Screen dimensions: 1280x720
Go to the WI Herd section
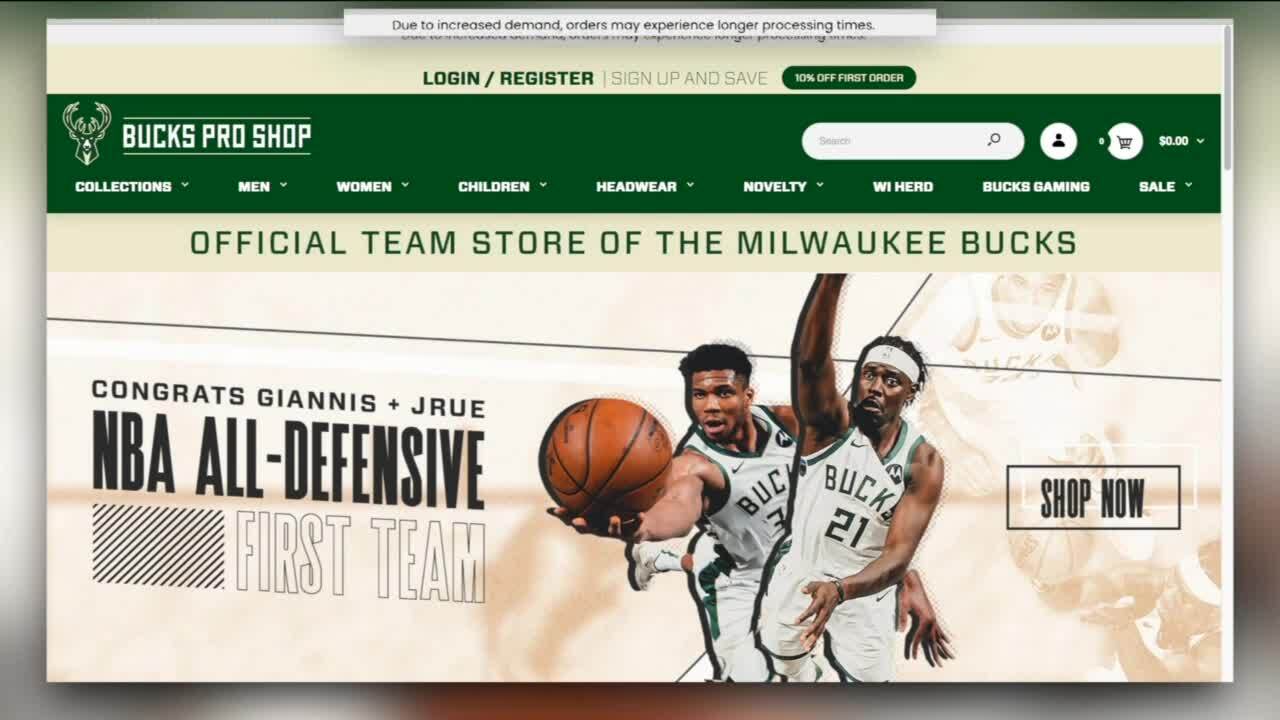click(902, 186)
